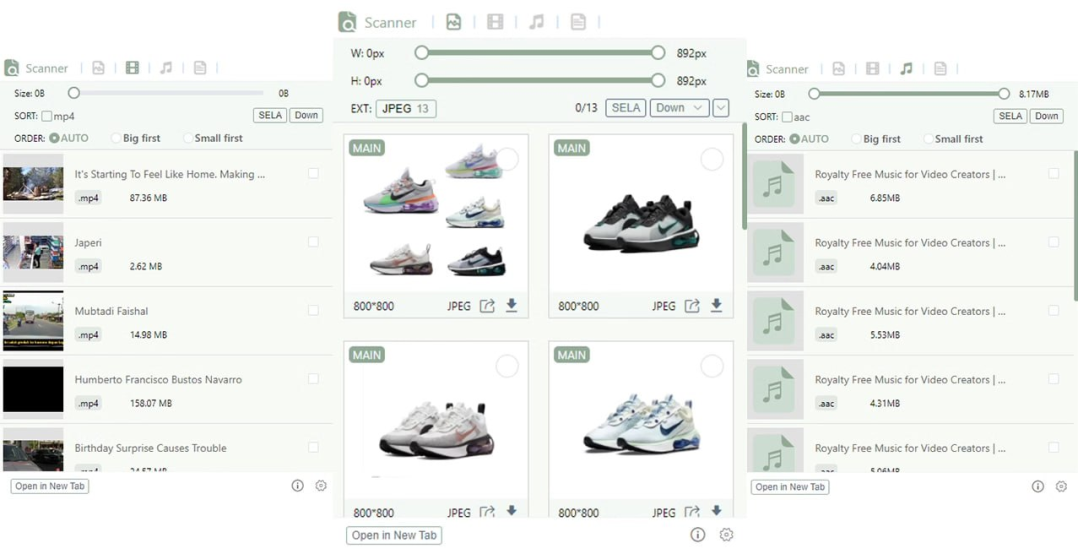The height and width of the screenshot is (554, 1078).
Task: Open light blue sneaker image externally
Action: coord(692,511)
